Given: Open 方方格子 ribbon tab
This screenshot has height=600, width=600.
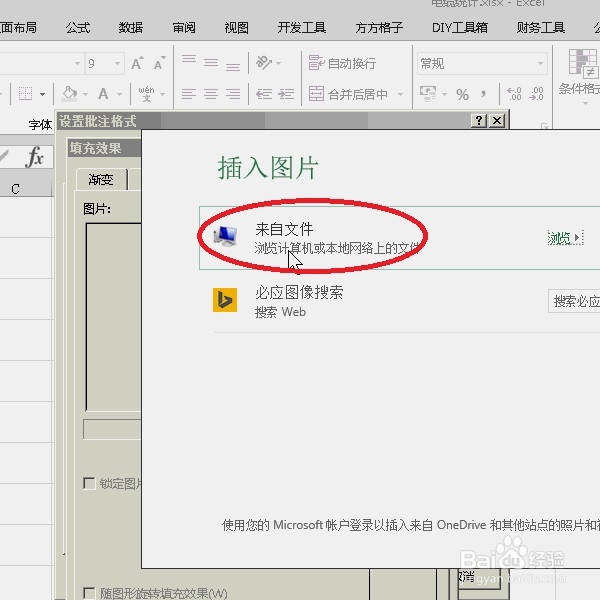Looking at the screenshot, I should click(x=379, y=28).
